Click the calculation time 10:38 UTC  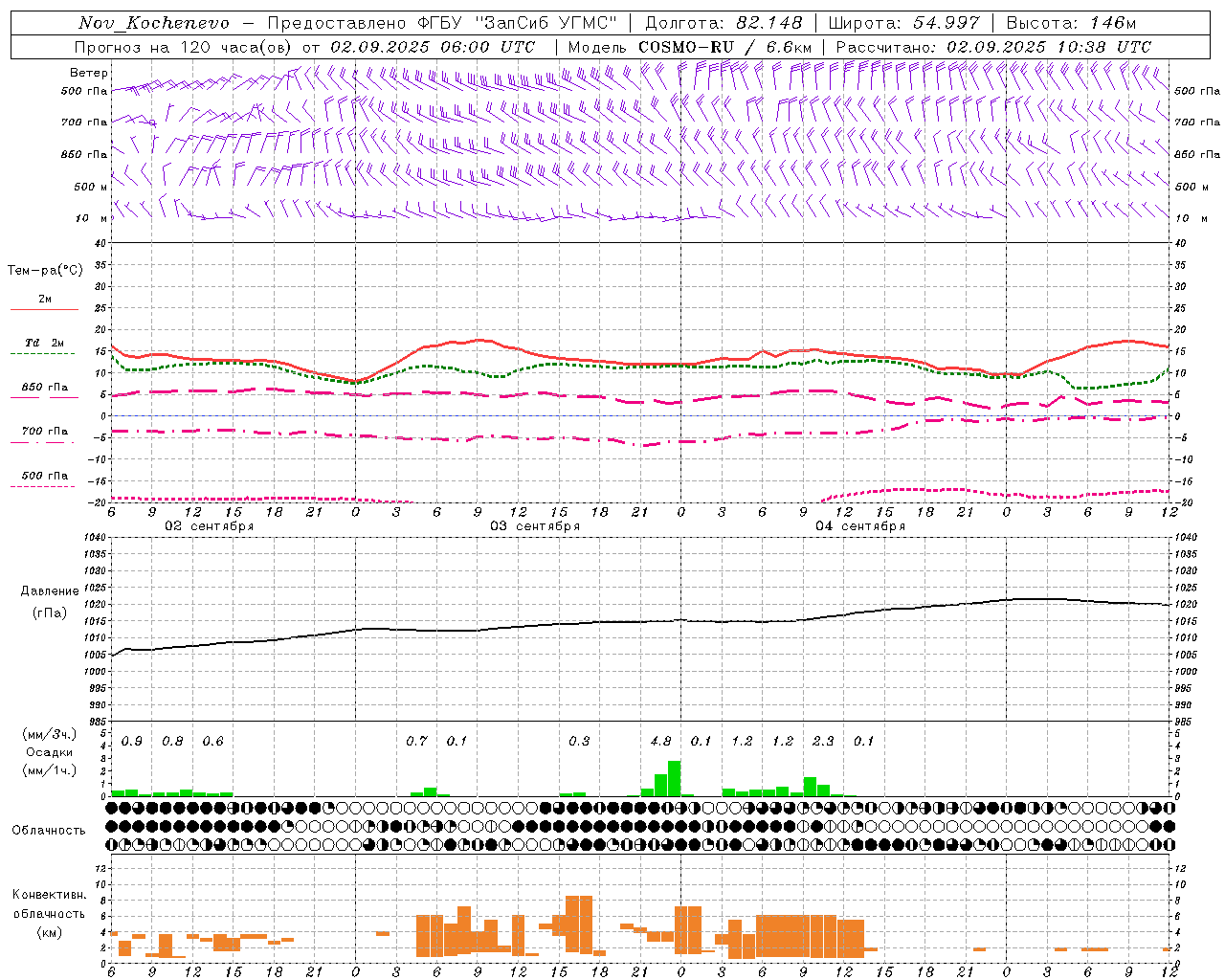[x=1103, y=46]
